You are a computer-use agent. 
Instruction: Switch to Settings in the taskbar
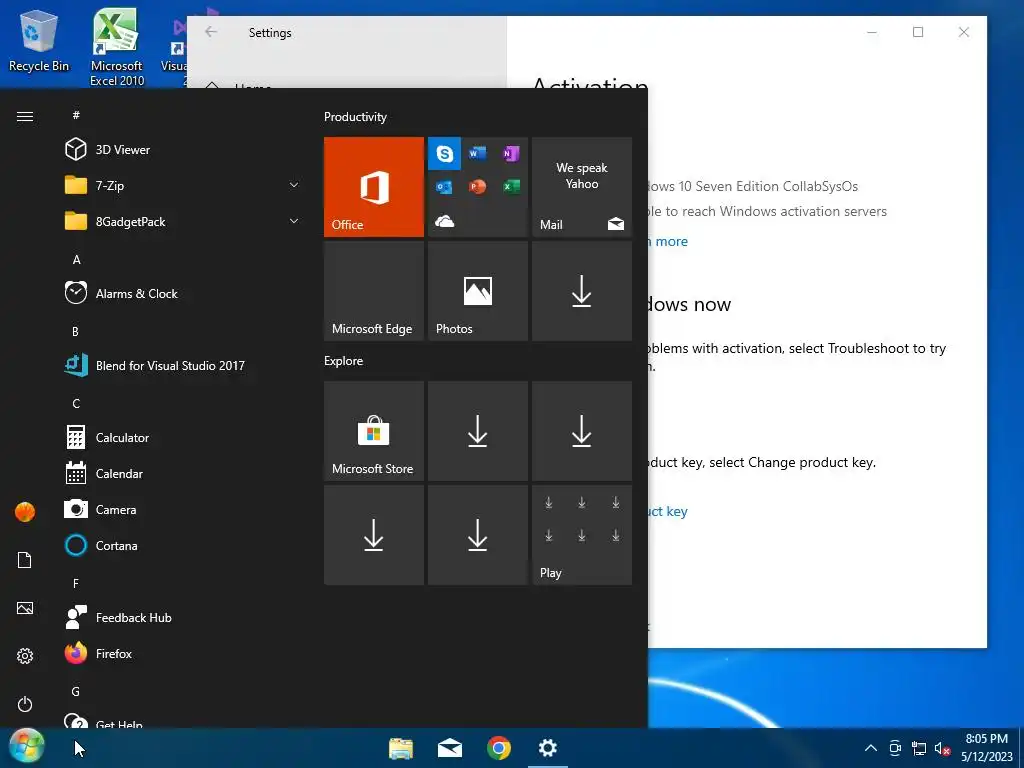547,748
